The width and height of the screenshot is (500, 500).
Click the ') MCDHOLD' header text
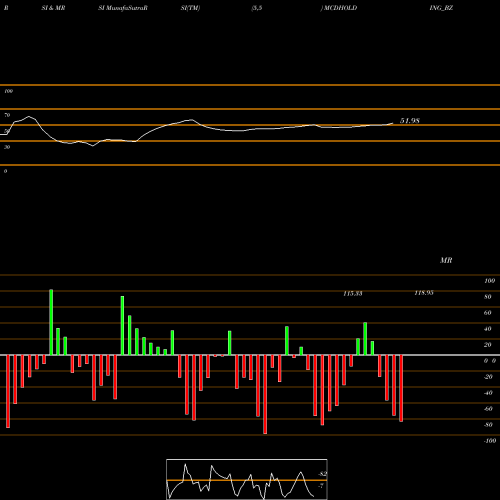(339, 8)
